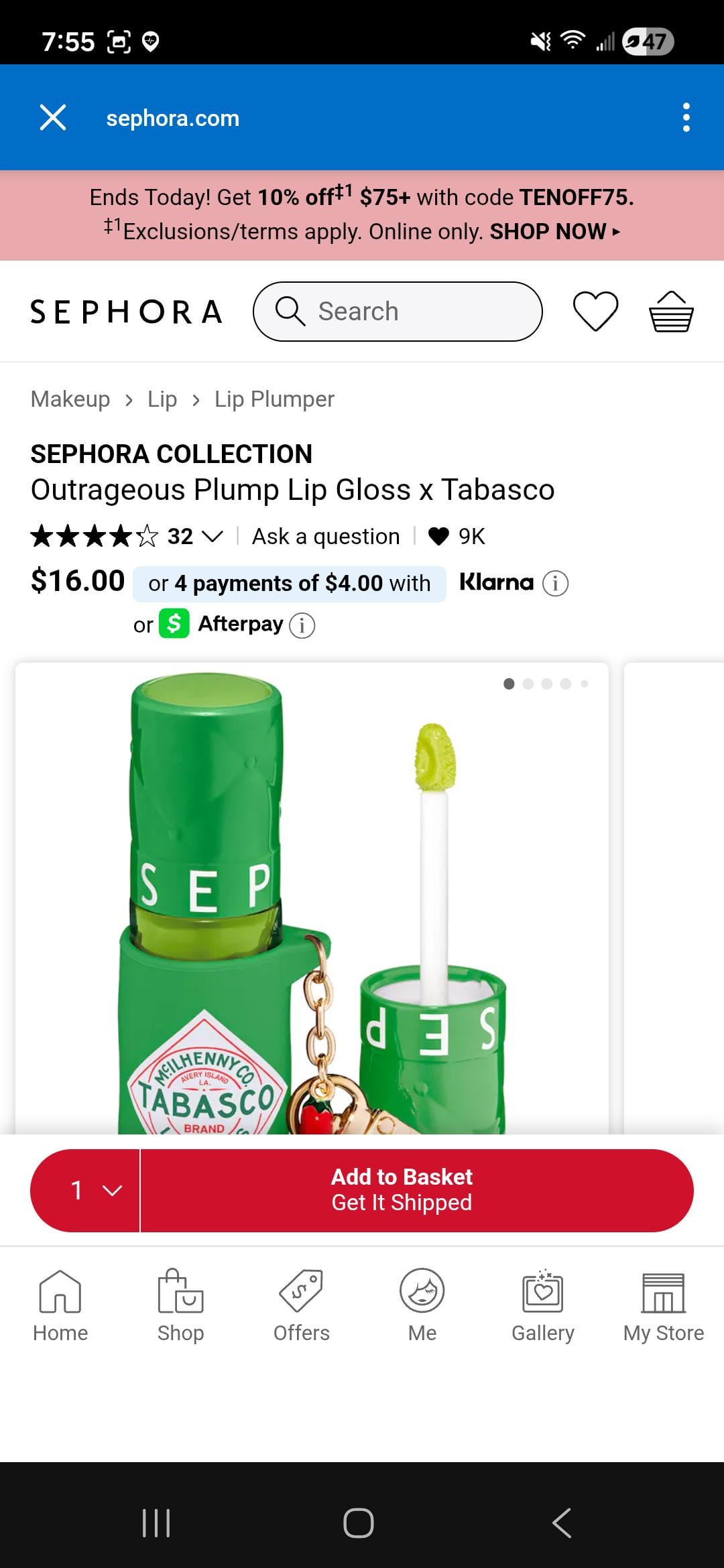Toggle the love heart beside 9K
The height and width of the screenshot is (1568, 724).
coord(438,537)
